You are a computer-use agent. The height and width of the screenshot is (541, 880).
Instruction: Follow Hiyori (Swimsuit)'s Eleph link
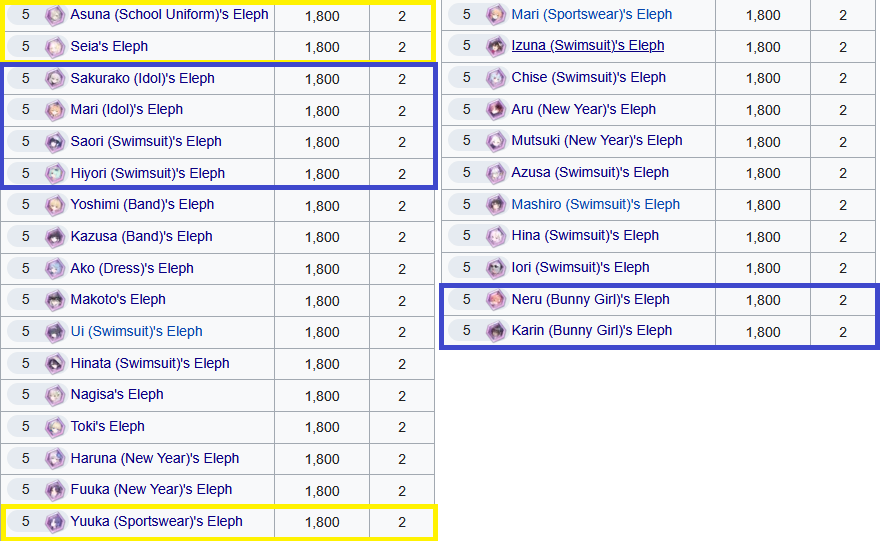point(148,173)
